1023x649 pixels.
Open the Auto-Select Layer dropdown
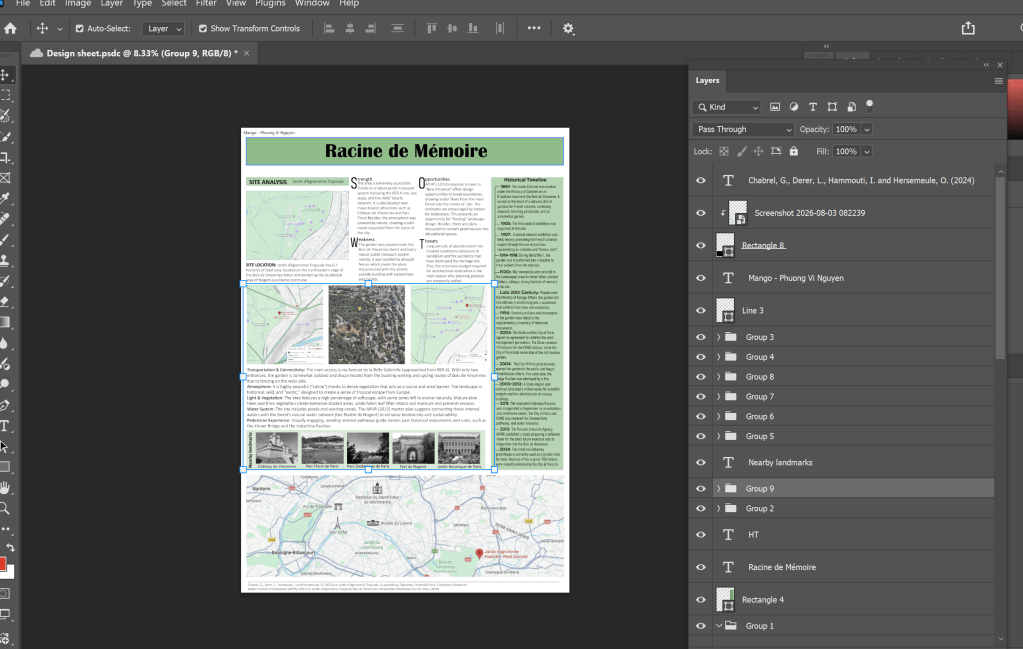click(x=163, y=29)
